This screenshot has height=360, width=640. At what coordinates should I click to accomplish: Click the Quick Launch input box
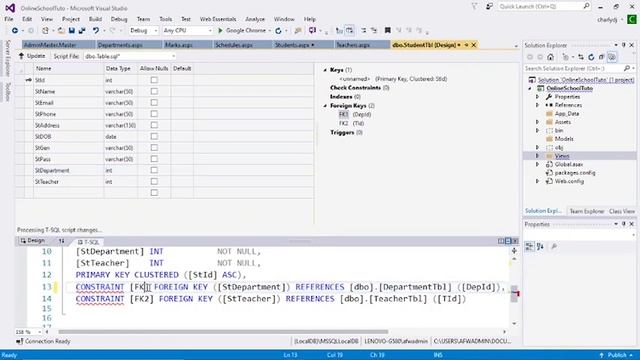click(x=540, y=7)
